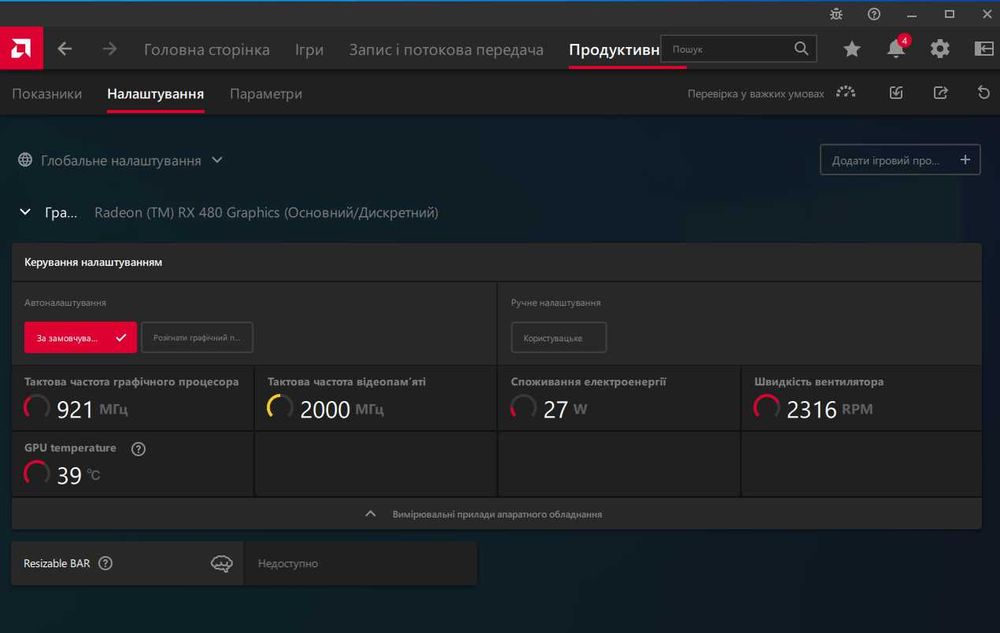
Task: Click Додати ігровий профіль button
Action: (x=900, y=159)
